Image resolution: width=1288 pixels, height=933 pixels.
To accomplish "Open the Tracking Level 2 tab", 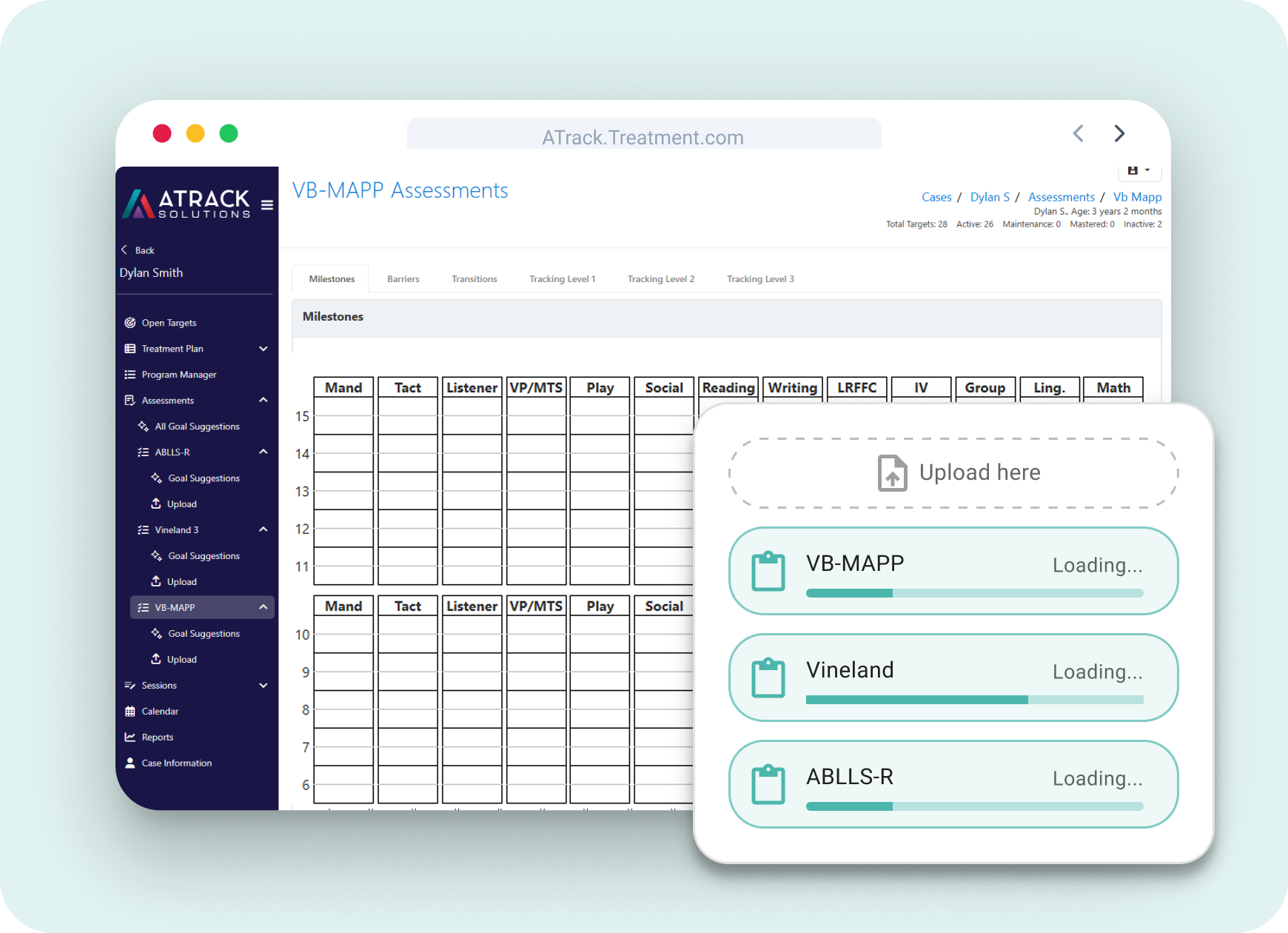I will [x=660, y=278].
